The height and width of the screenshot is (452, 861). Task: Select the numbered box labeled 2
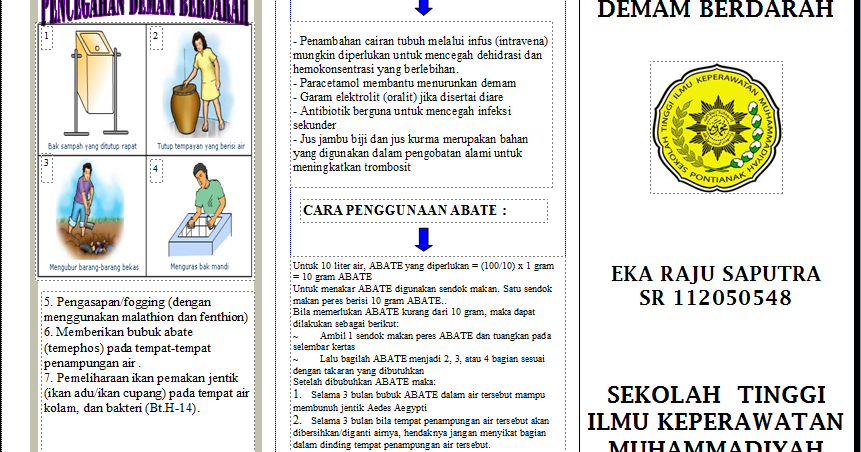156,38
